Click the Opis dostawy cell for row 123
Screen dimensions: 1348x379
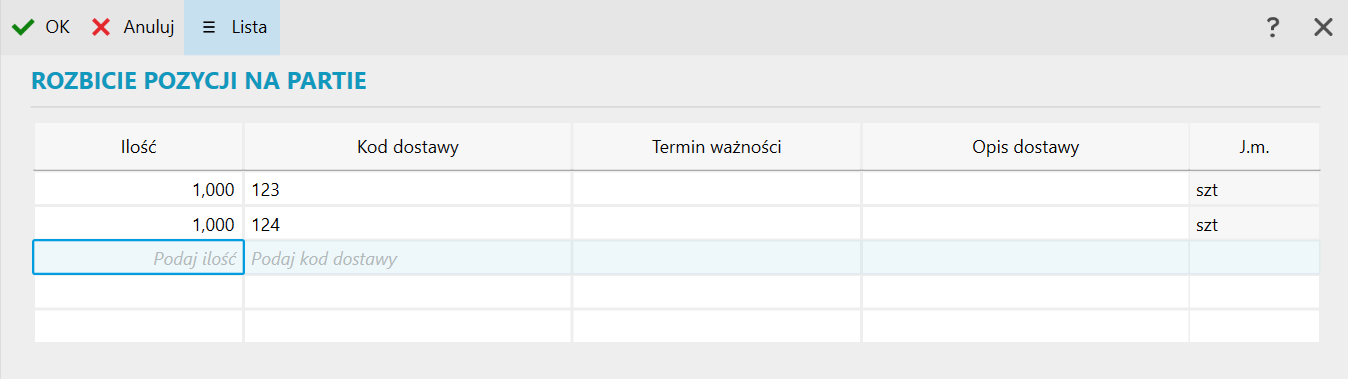pyautogui.click(x=1026, y=189)
